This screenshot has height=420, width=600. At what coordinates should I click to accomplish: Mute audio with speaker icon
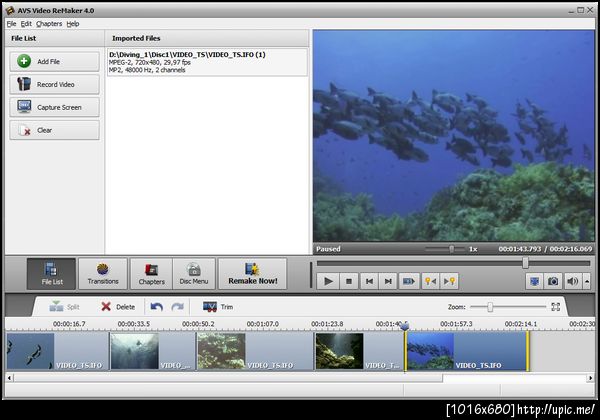click(x=573, y=281)
